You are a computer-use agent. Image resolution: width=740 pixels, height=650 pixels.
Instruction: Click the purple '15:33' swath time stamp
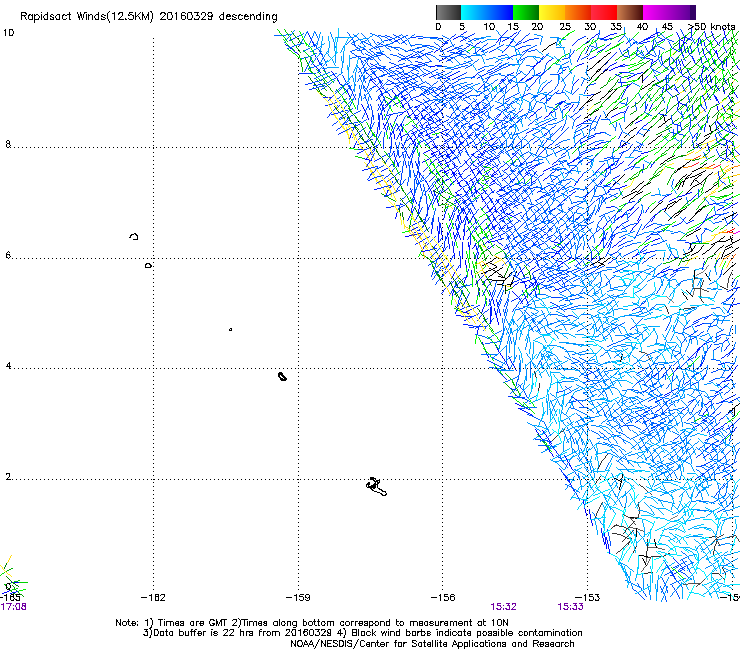pyautogui.click(x=571, y=607)
